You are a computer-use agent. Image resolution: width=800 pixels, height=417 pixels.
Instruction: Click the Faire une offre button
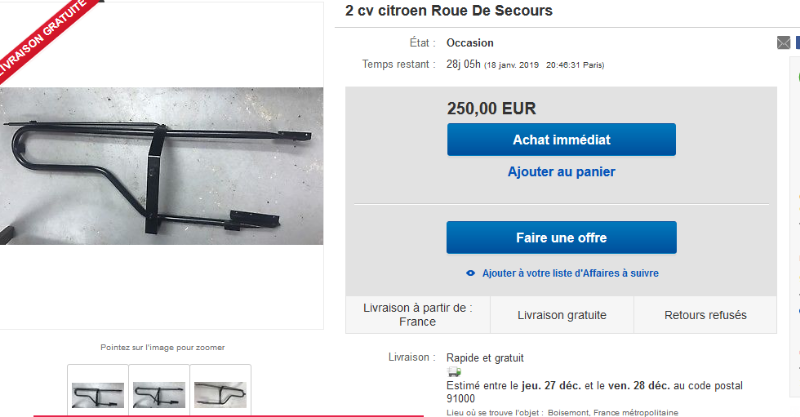[x=561, y=237]
